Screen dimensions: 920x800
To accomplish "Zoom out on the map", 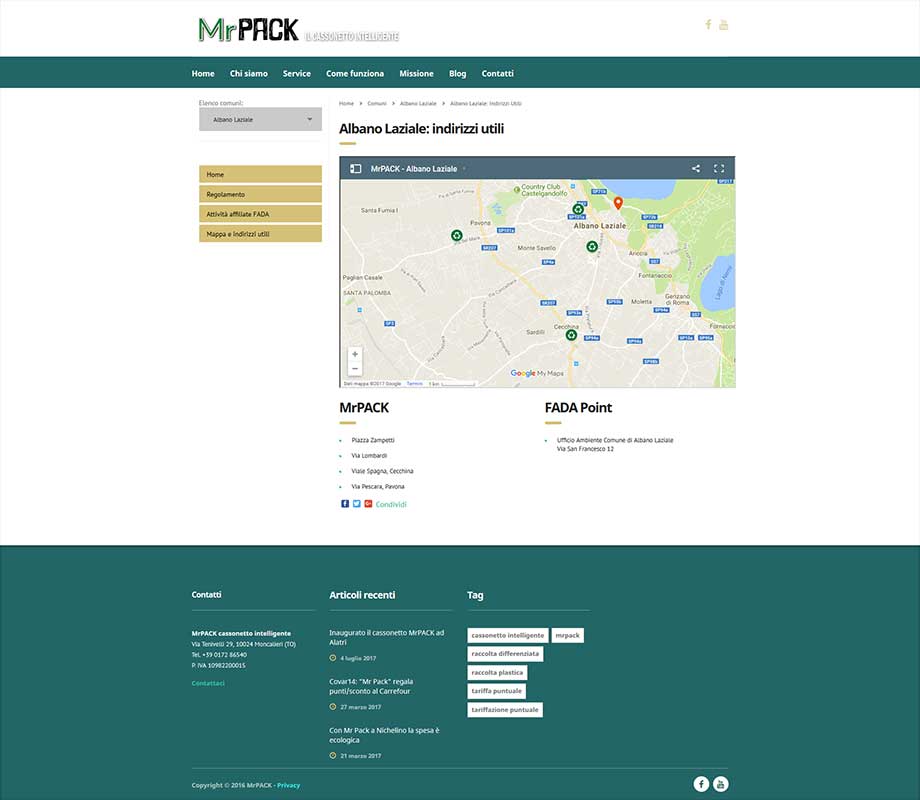I will (355, 369).
